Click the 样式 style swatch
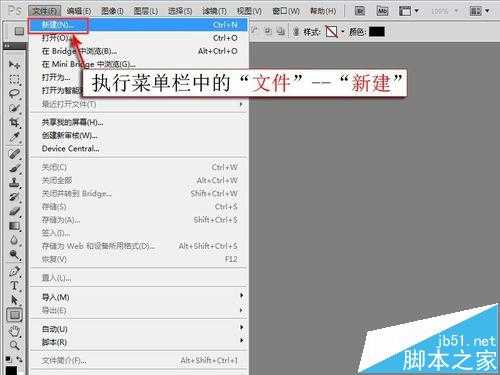Viewport: 500px width, 375px height. [331, 32]
